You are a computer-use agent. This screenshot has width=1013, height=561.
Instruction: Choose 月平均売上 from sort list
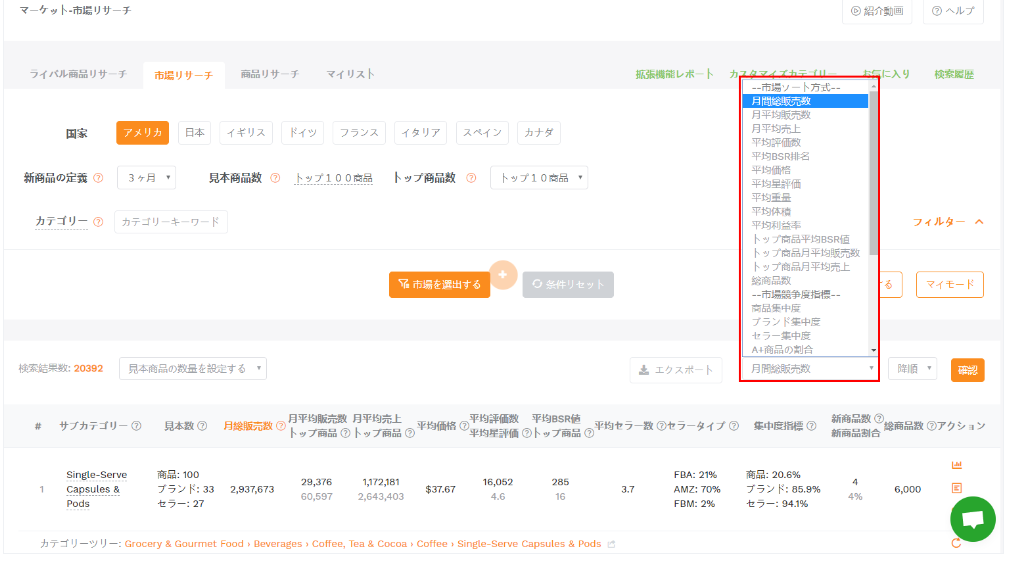775,129
